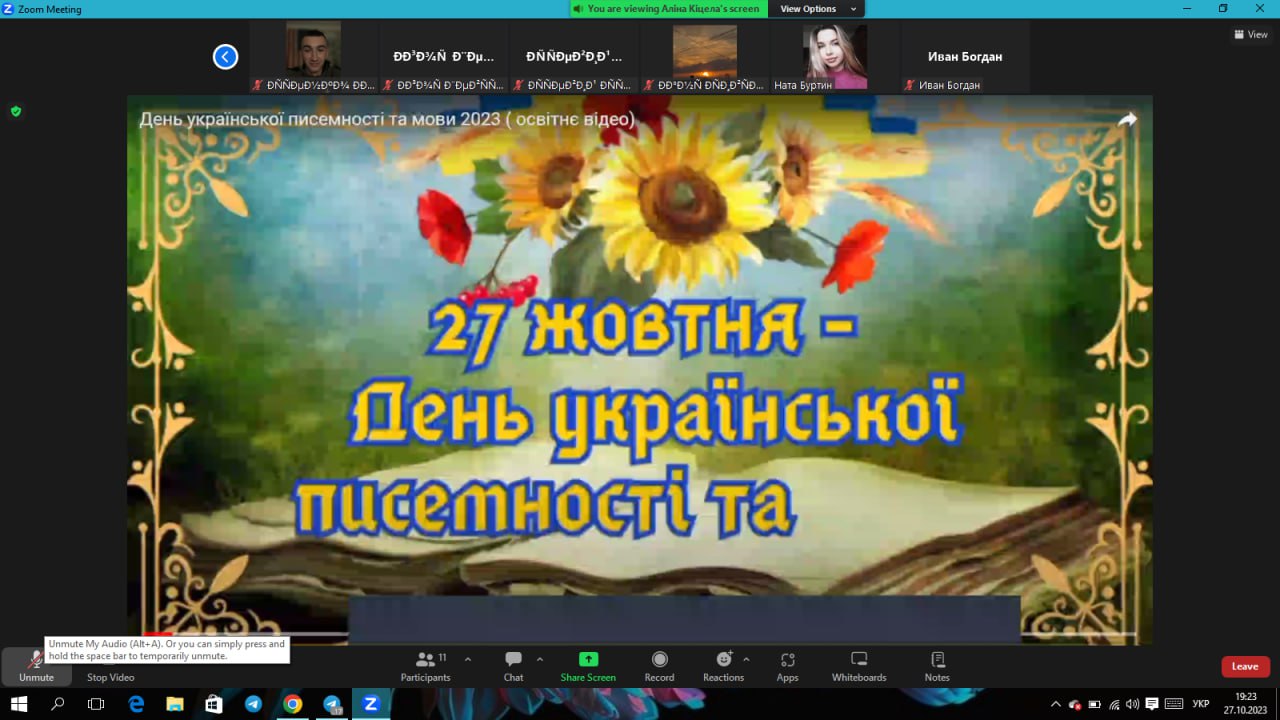The width and height of the screenshot is (1280, 720).
Task: Open the Apps panel
Action: 787,665
